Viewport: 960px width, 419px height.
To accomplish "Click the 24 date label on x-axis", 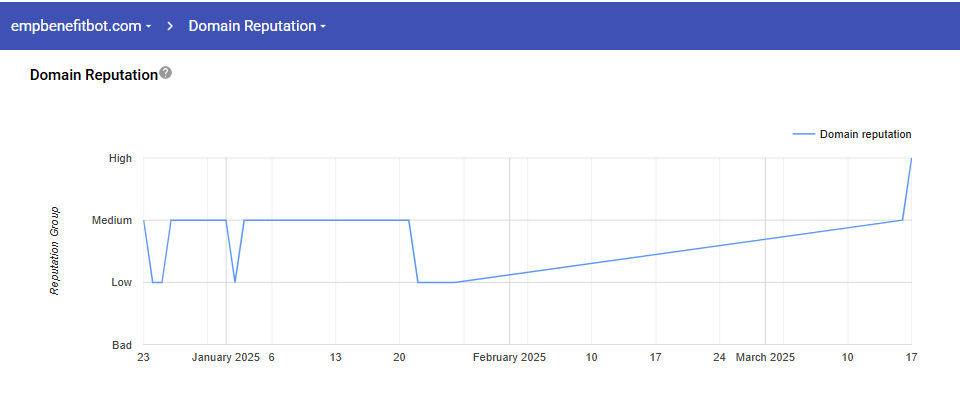I will pyautogui.click(x=719, y=357).
